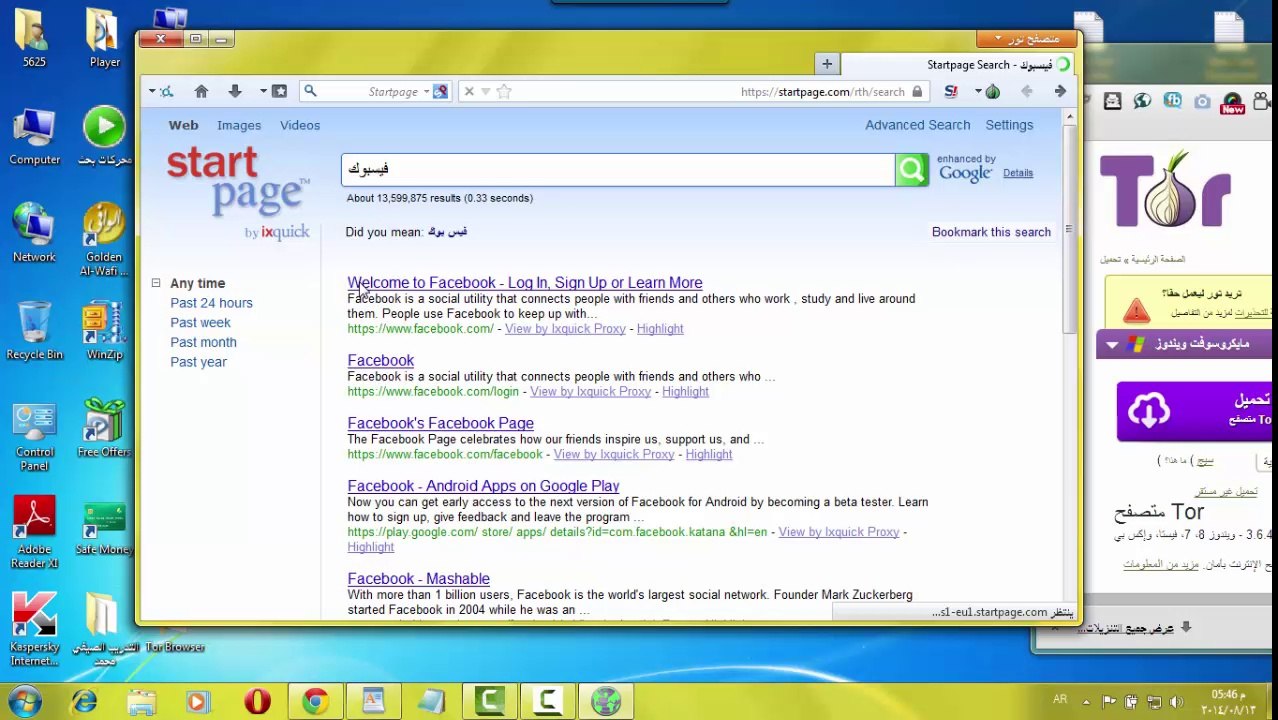Filter results by Past month
The width and height of the screenshot is (1278, 720).
coord(203,342)
